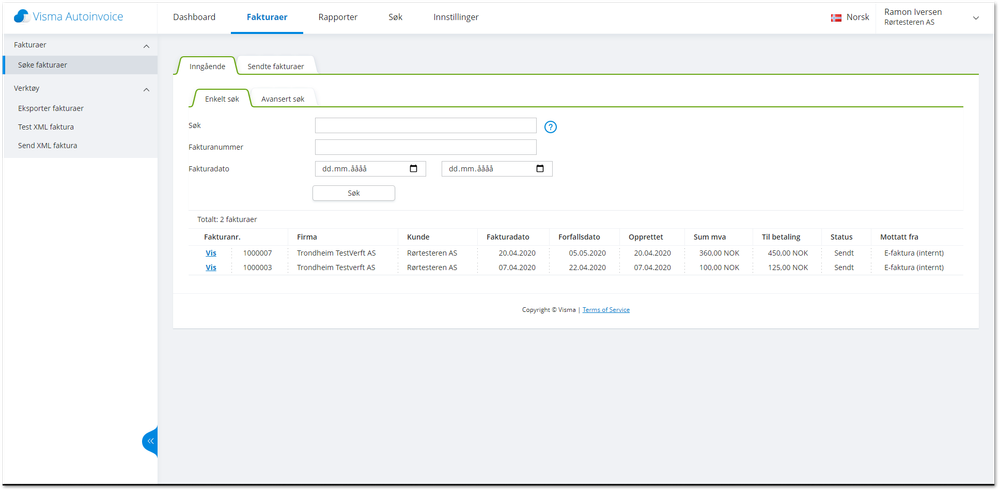Screen dimensions: 999x490
Task: Collapse the Verktøy sidebar section
Action: coord(146,90)
